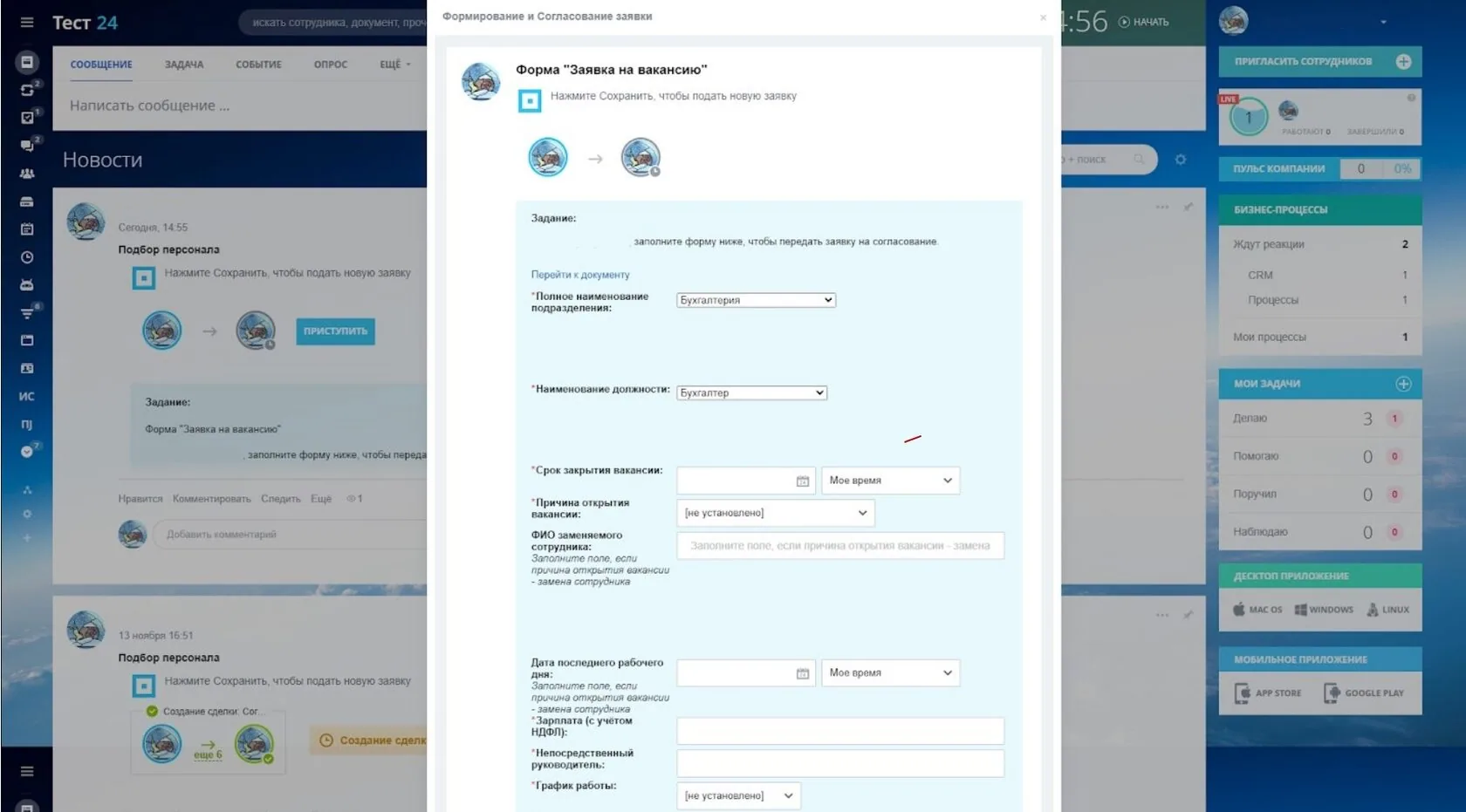This screenshot has height=812, width=1466.
Task: Open the Делаю row in Мои задачи
Action: coord(1320,419)
